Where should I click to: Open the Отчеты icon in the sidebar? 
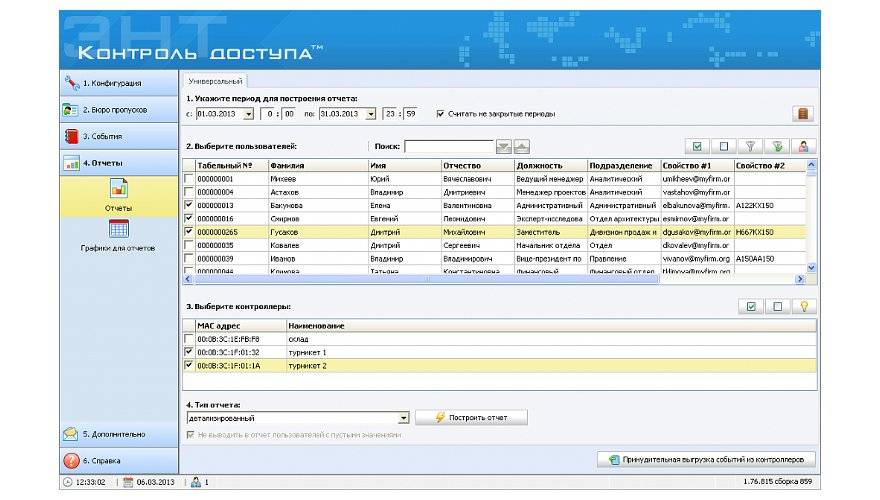[118, 187]
